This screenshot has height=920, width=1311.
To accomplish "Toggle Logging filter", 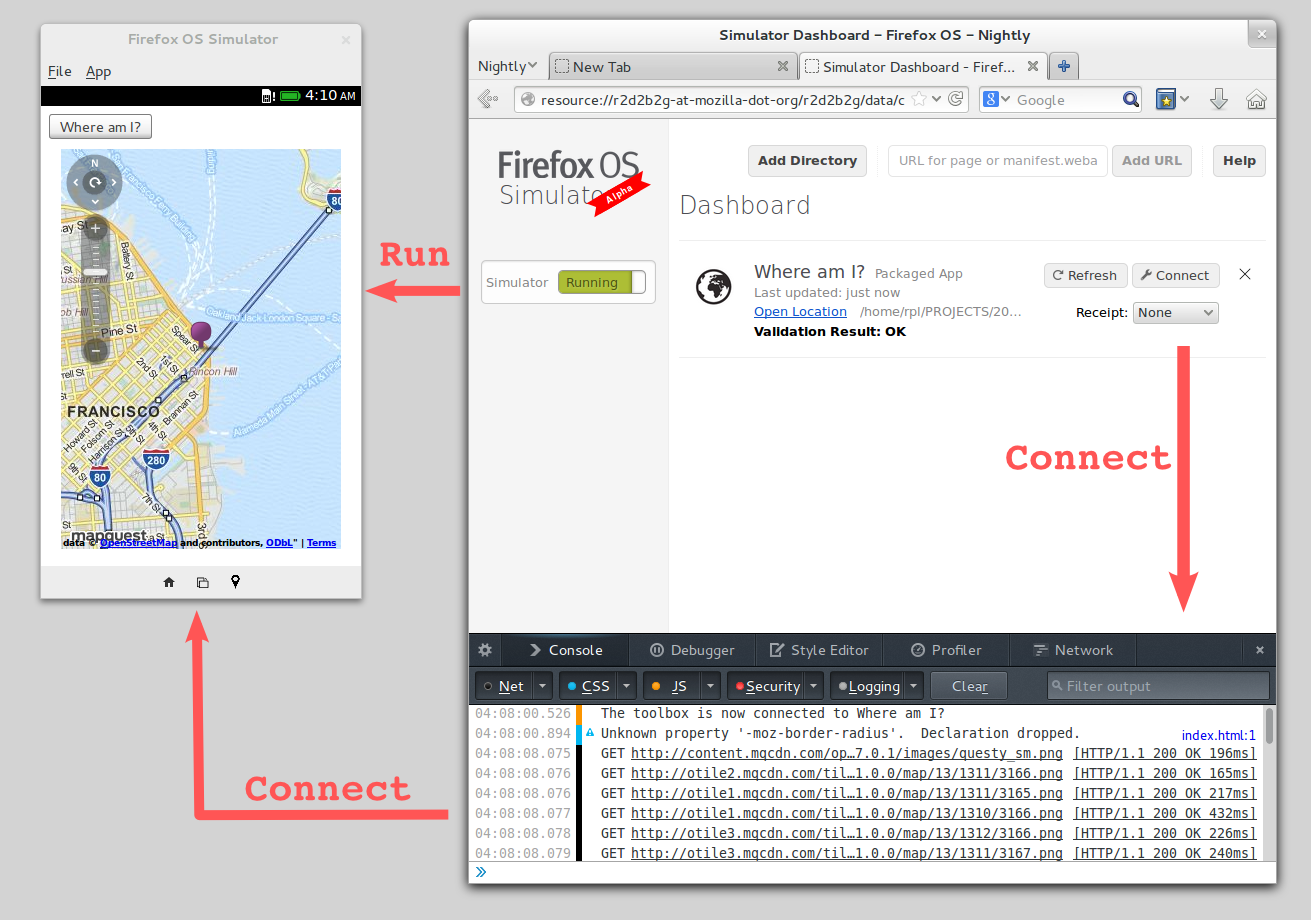I will tap(867, 686).
